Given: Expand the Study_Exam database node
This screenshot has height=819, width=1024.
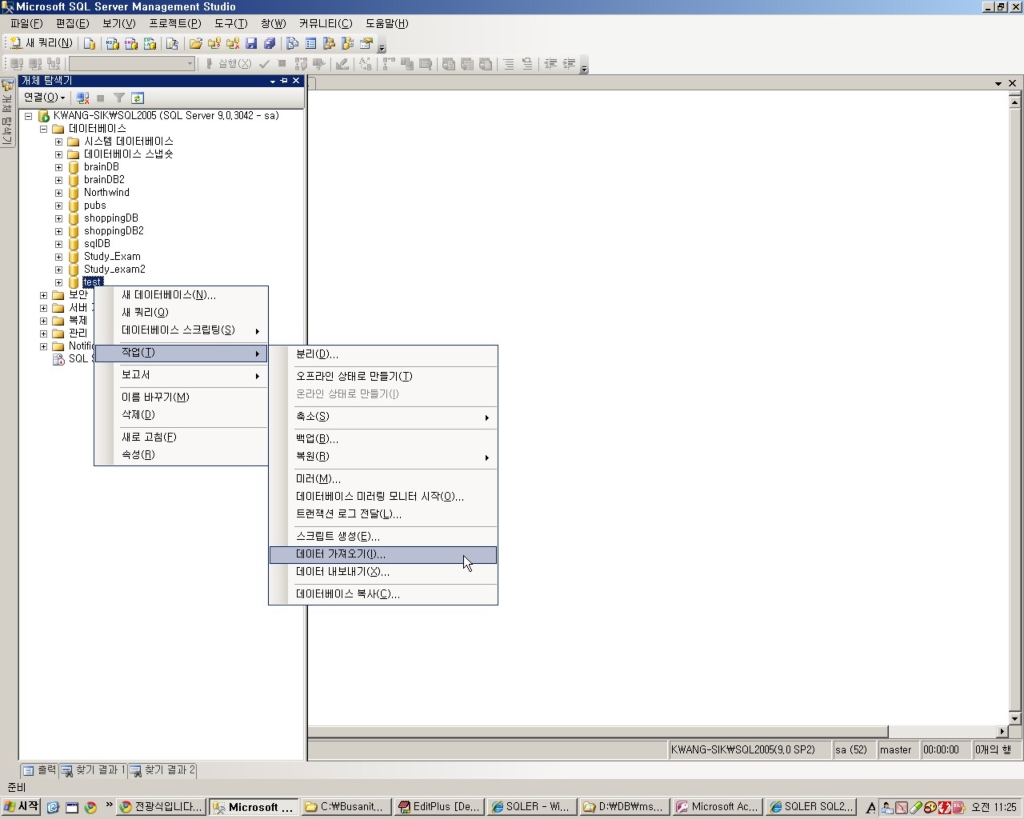Looking at the screenshot, I should coord(59,257).
